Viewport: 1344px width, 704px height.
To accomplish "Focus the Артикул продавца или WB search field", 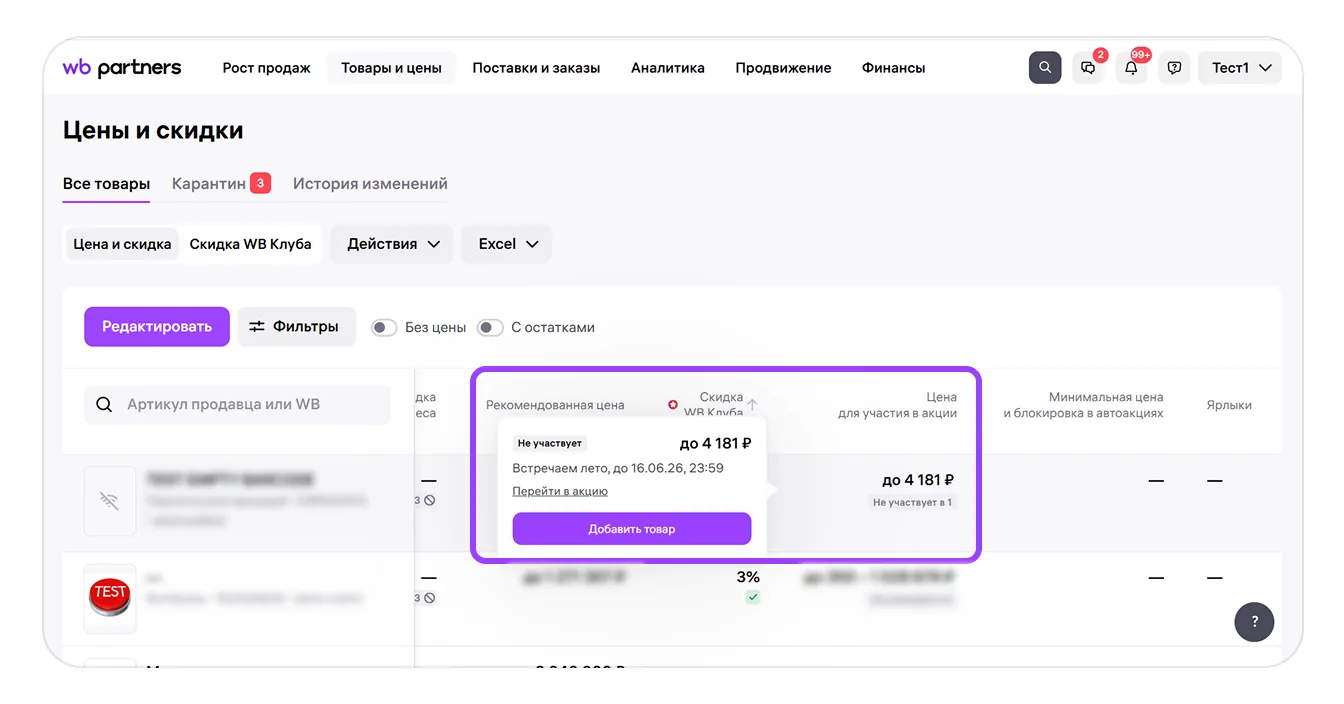I will (x=237, y=405).
